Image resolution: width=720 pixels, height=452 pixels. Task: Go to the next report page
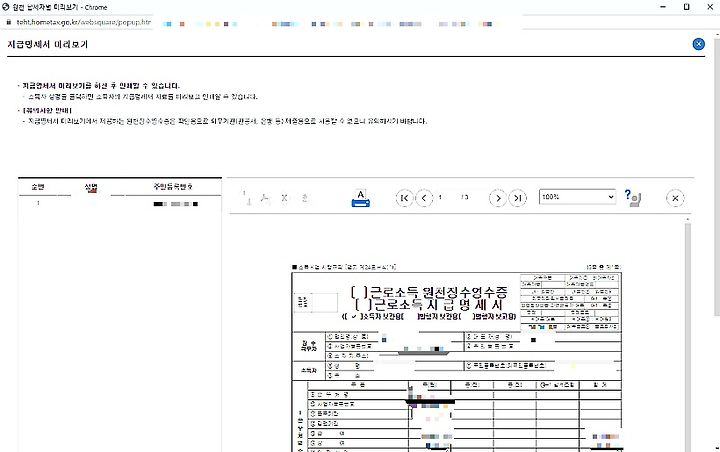pos(498,198)
